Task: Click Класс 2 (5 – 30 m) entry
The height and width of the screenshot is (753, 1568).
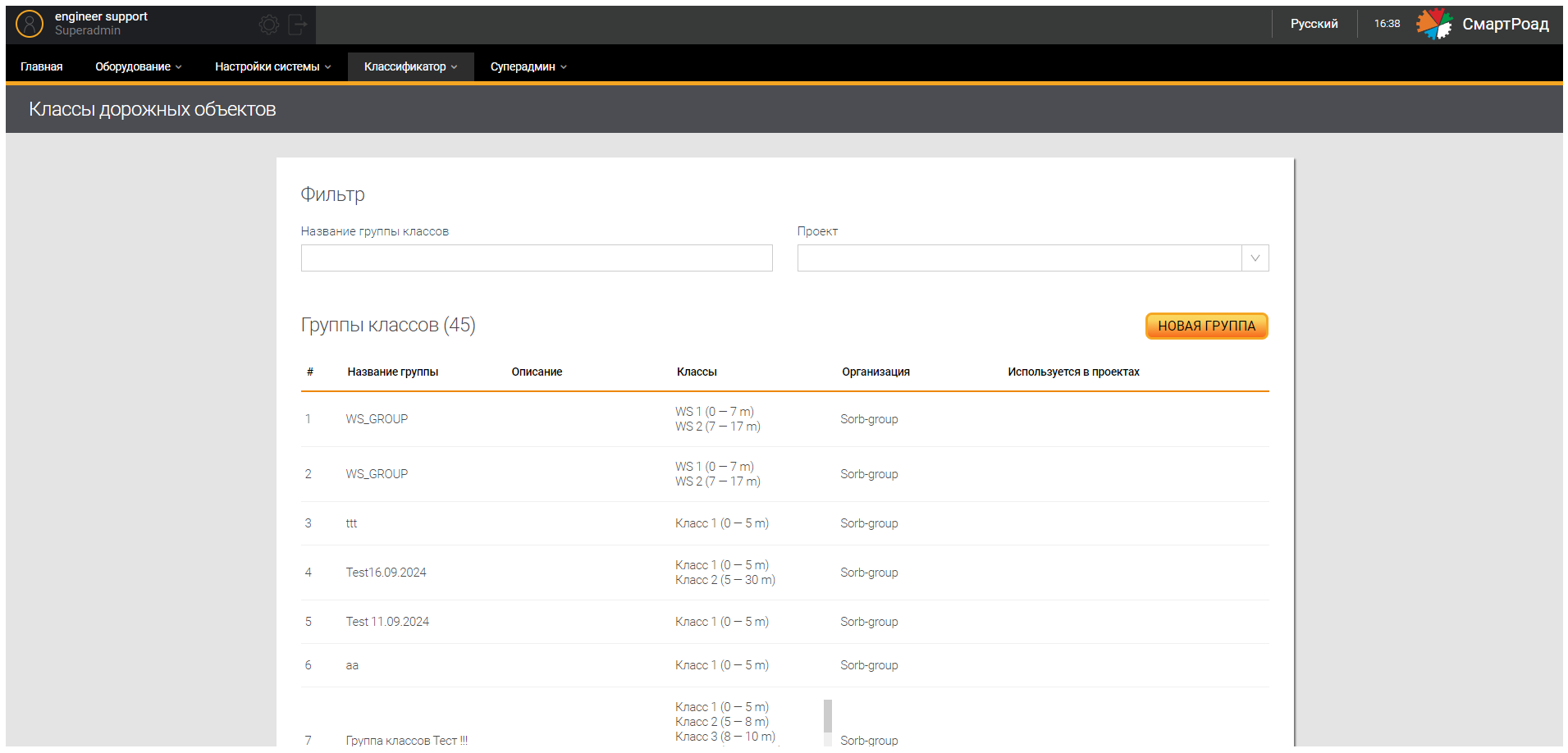Action: (x=725, y=580)
